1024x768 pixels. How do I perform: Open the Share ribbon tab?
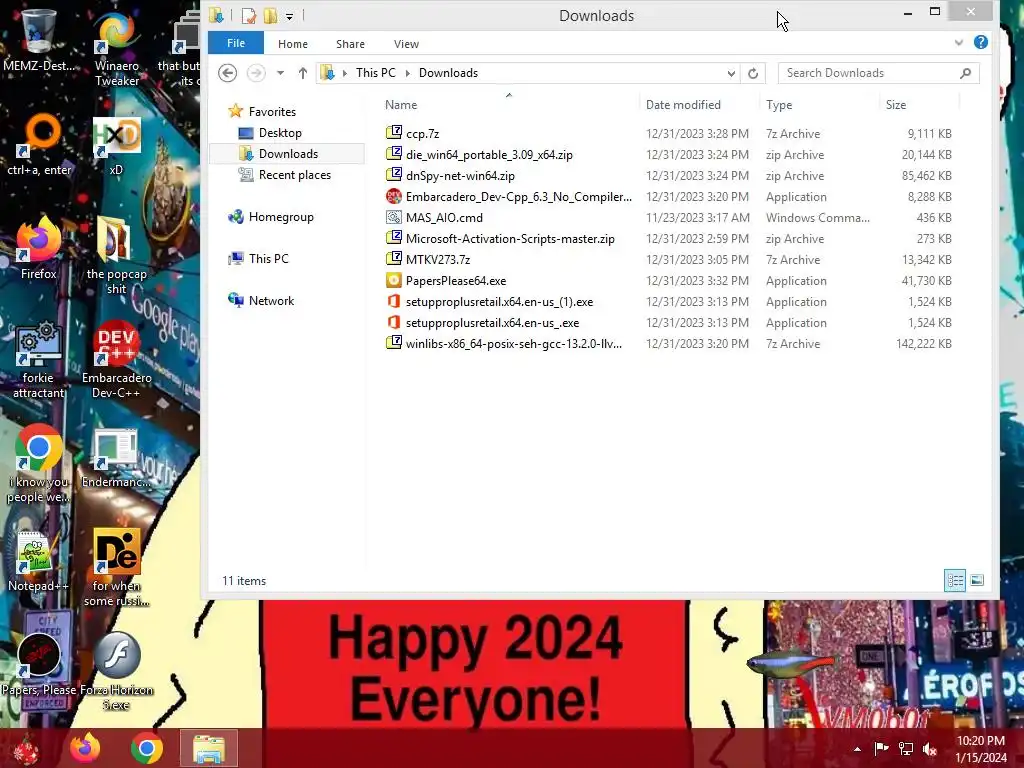(350, 44)
